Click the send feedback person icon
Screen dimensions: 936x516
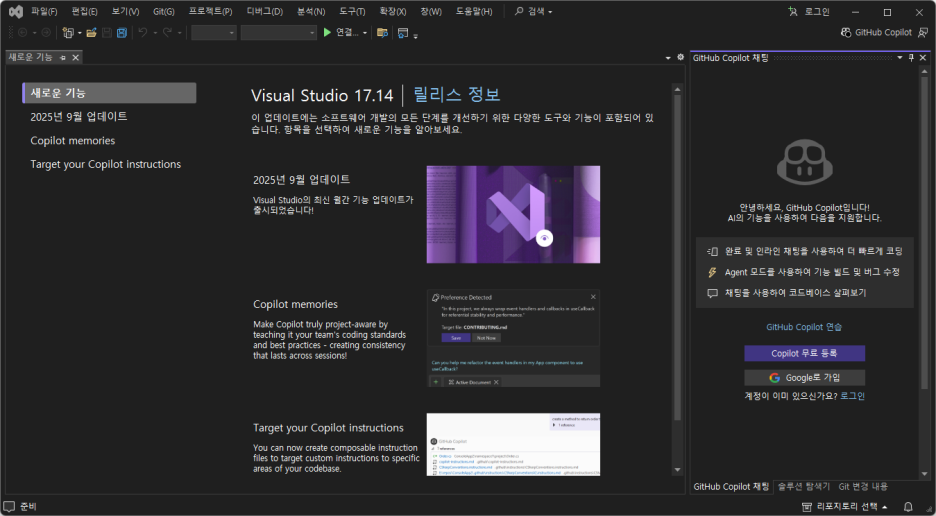tap(923, 33)
